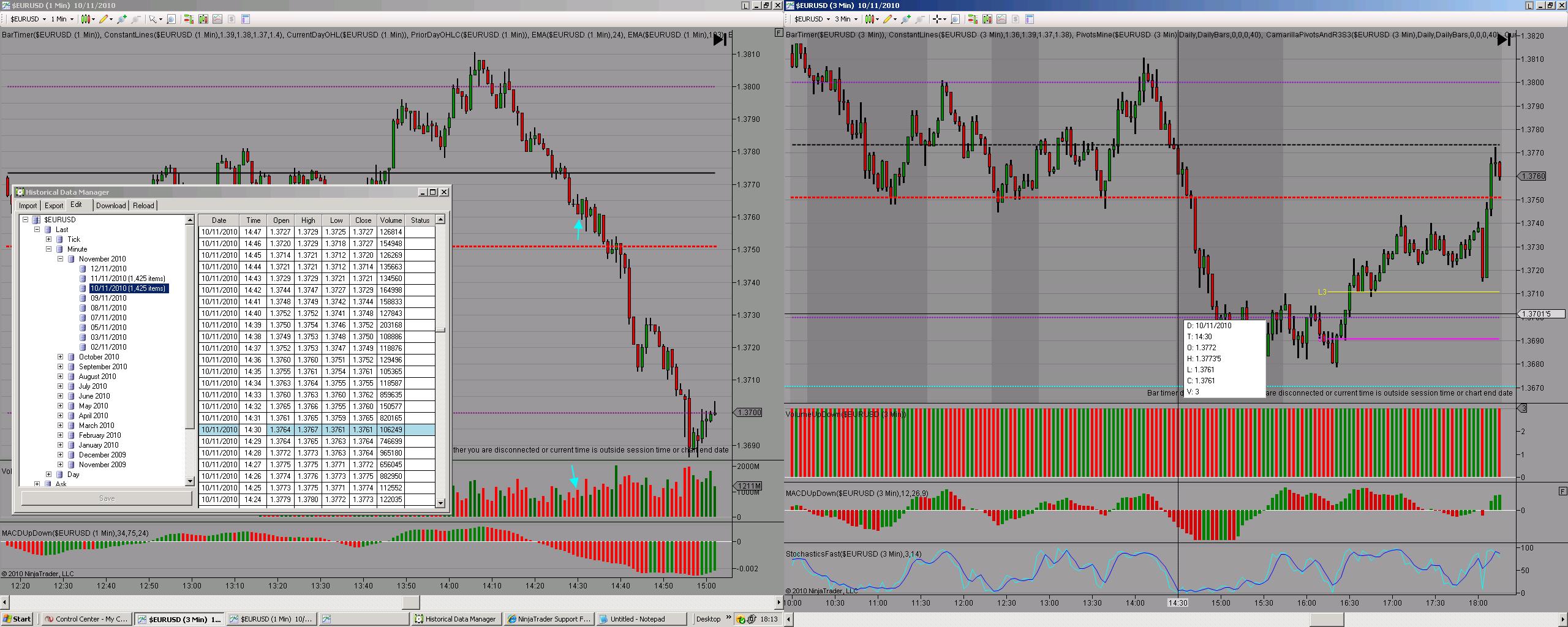Click the data table vertical scrollbar thumb

pyautogui.click(x=440, y=330)
